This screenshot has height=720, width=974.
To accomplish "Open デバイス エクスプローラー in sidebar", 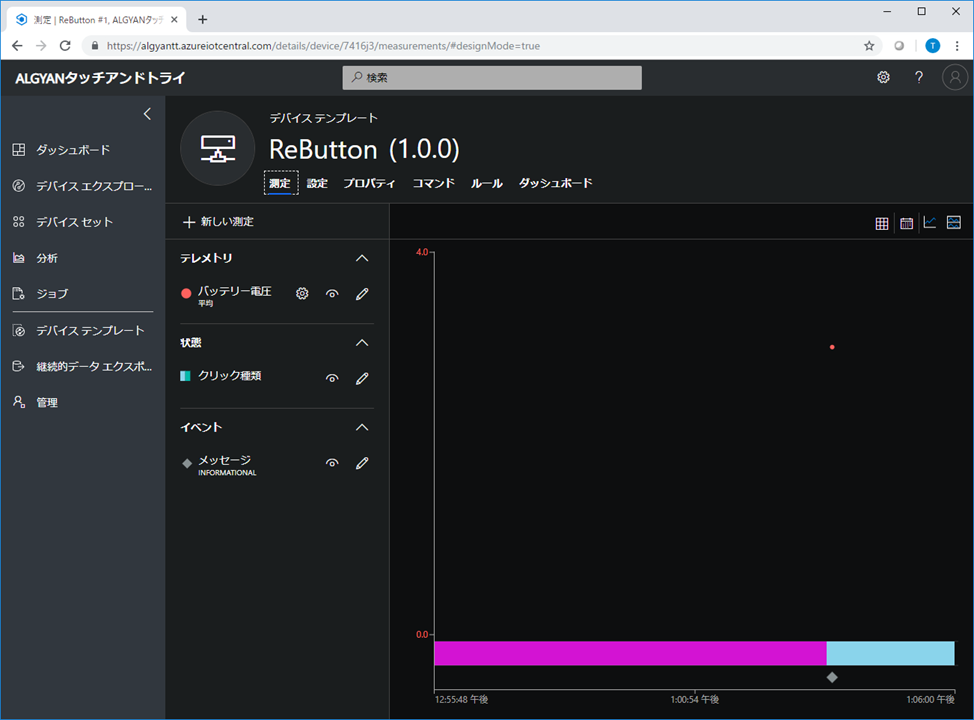I will click(x=82, y=186).
